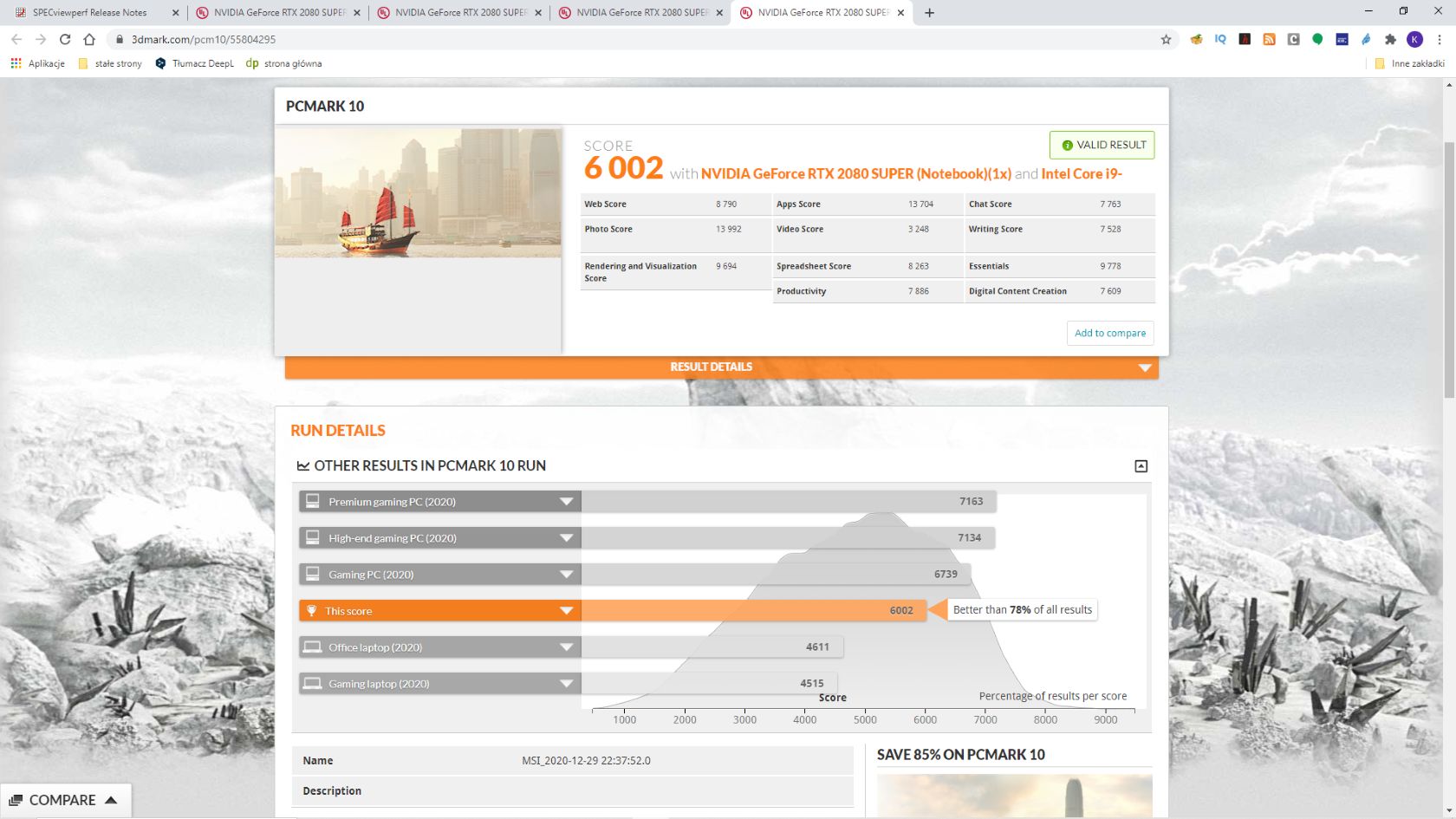Click the puzzle-piece extensions icon
This screenshot has width=1456, height=819.
tap(1390, 39)
